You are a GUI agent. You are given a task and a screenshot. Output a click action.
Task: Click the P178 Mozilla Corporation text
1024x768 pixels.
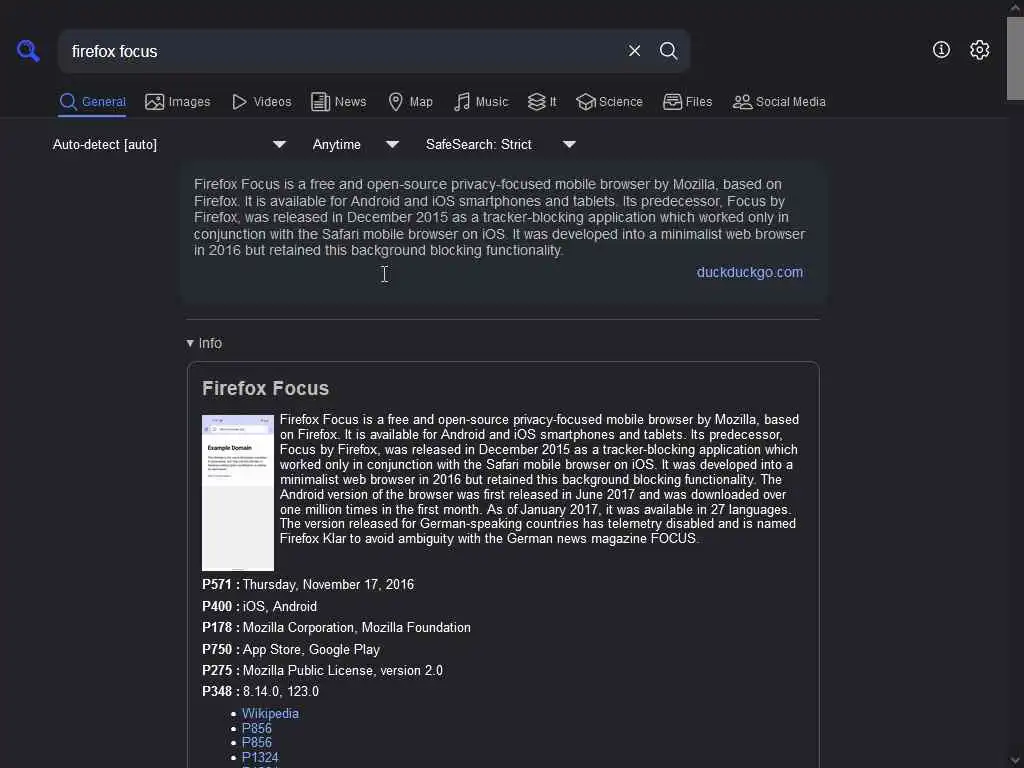tap(357, 628)
